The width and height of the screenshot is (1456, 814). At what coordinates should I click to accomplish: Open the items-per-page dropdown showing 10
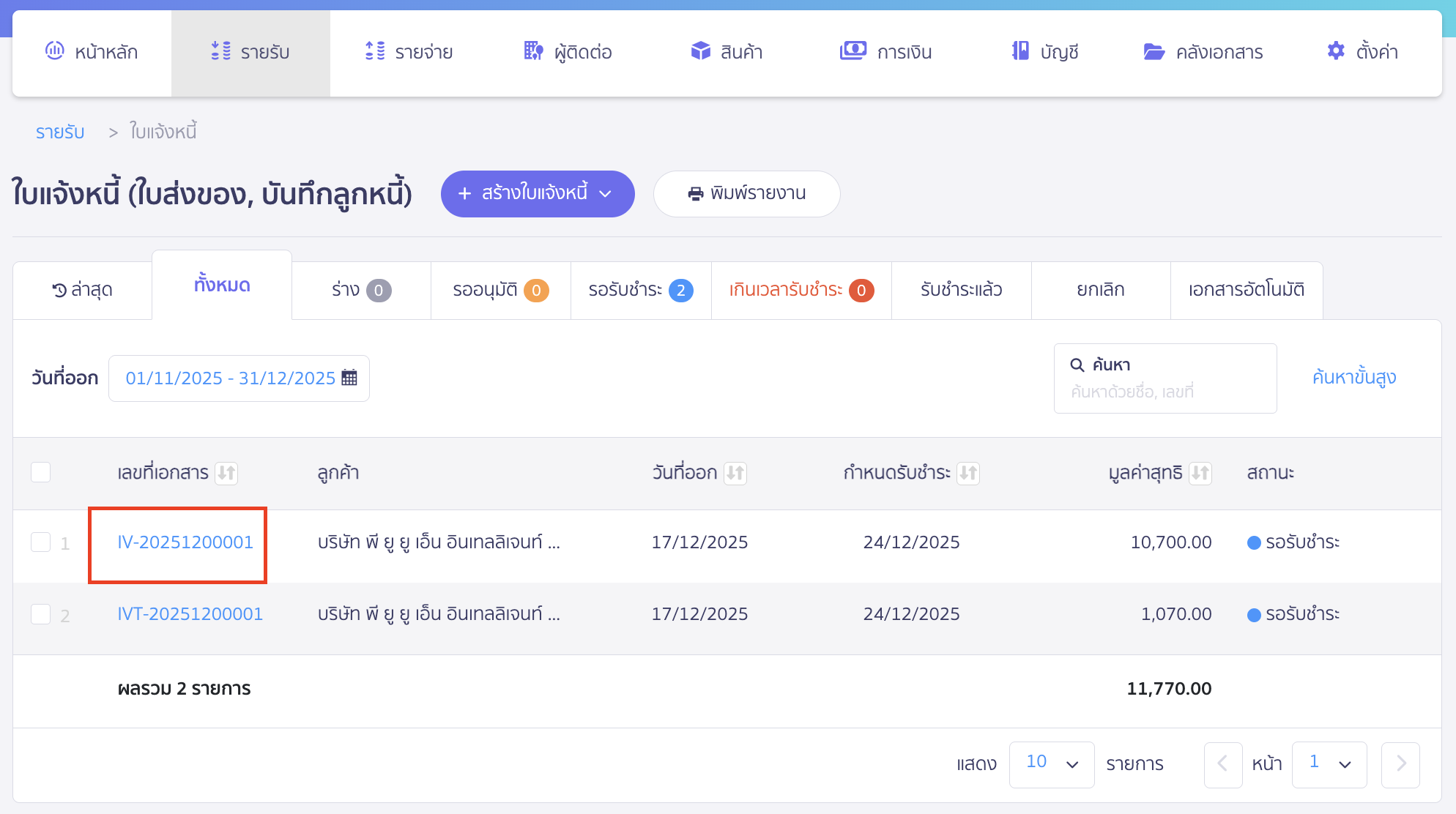click(1052, 764)
